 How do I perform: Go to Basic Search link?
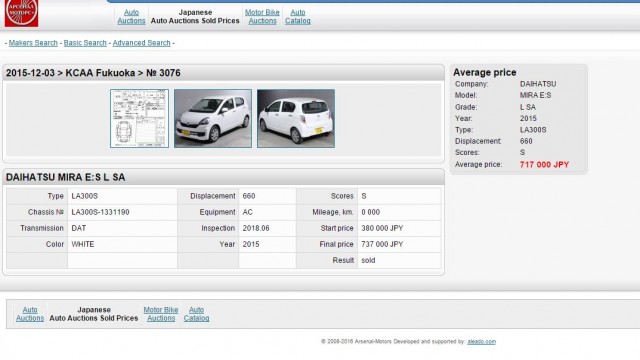[x=85, y=43]
